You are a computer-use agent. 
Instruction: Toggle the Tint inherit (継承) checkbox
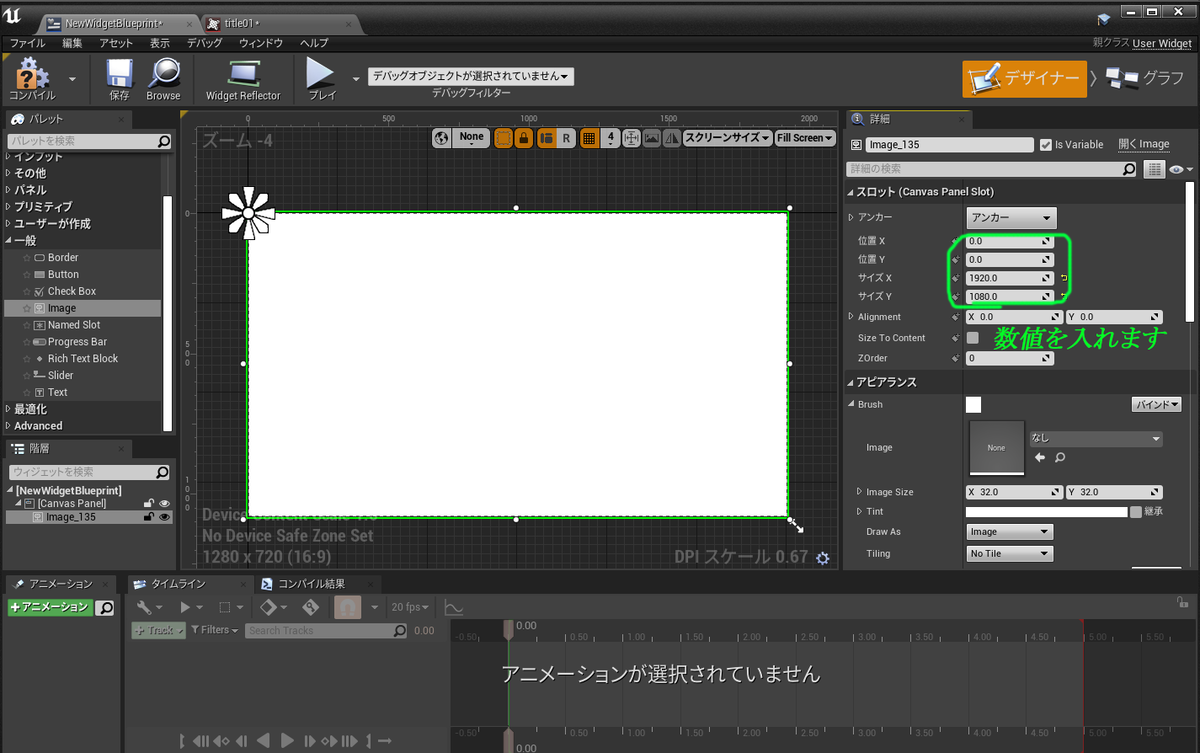[x=1136, y=511]
